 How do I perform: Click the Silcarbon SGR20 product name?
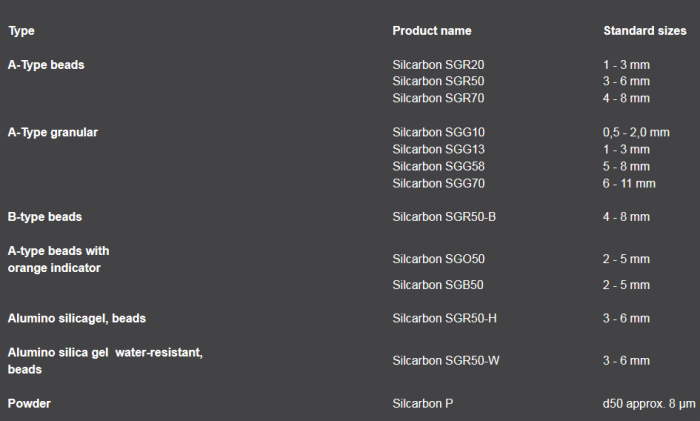[x=438, y=65]
